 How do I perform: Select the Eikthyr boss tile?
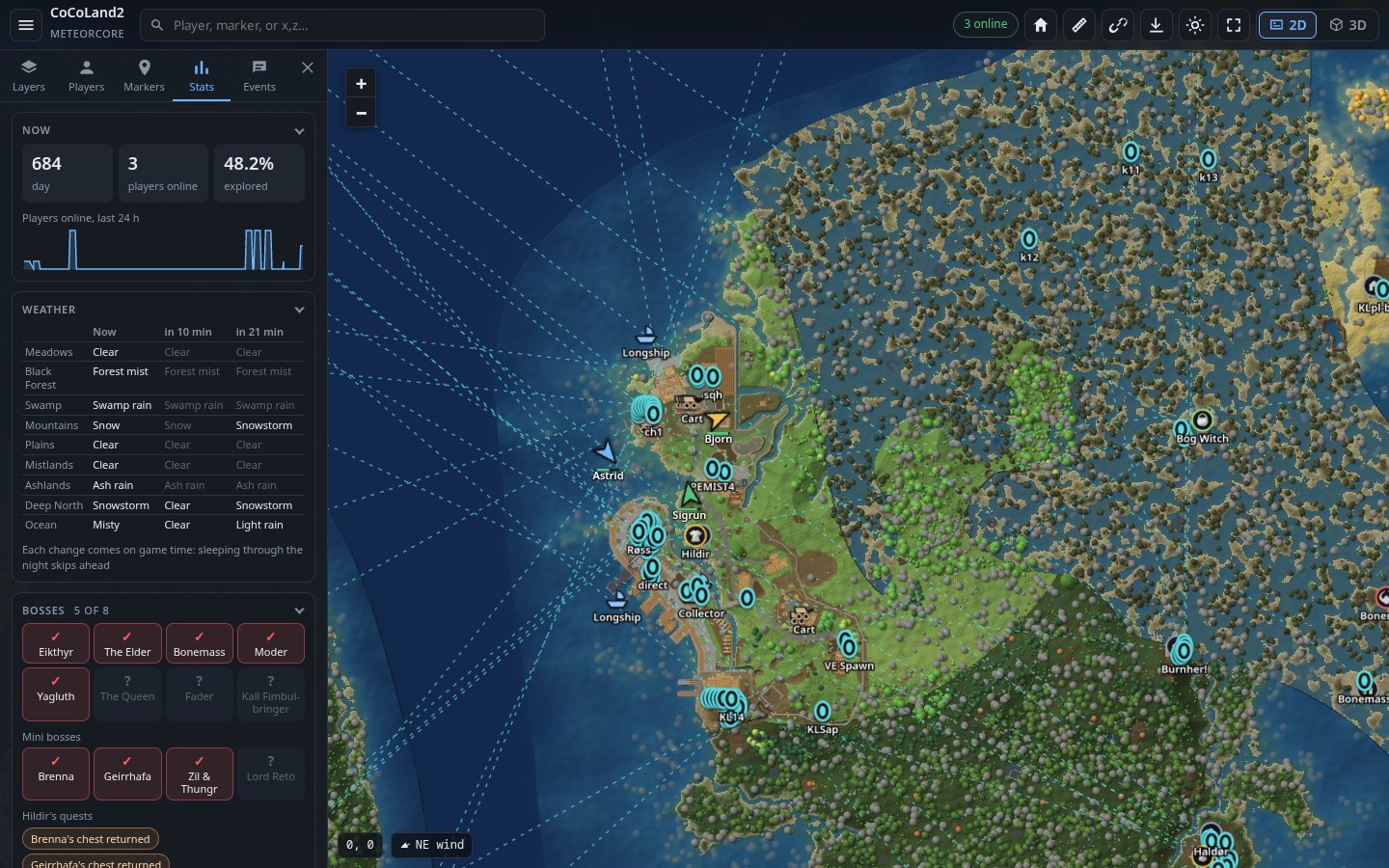tap(56, 643)
